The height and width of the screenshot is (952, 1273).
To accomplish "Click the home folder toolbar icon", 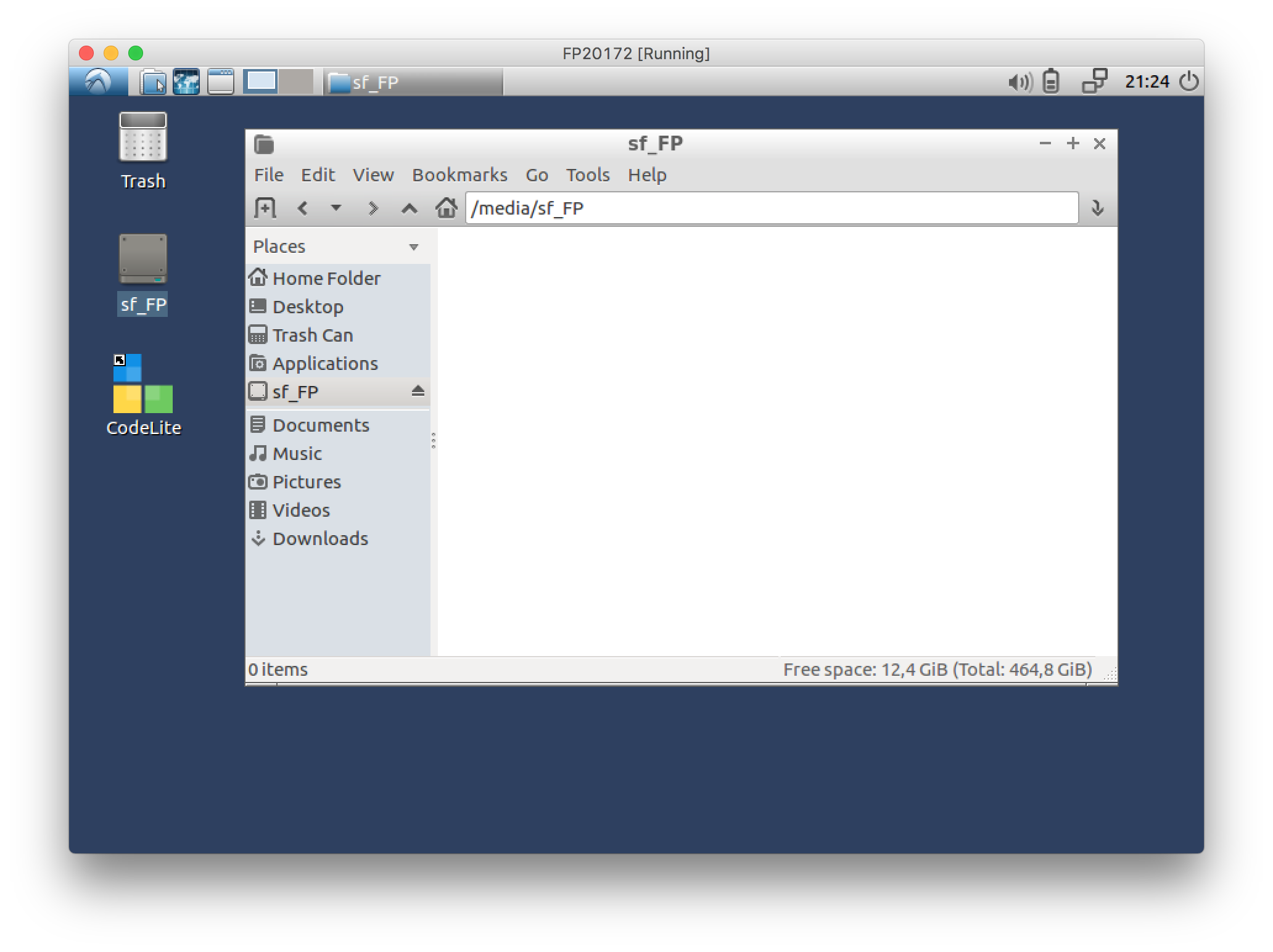I will (x=446, y=208).
